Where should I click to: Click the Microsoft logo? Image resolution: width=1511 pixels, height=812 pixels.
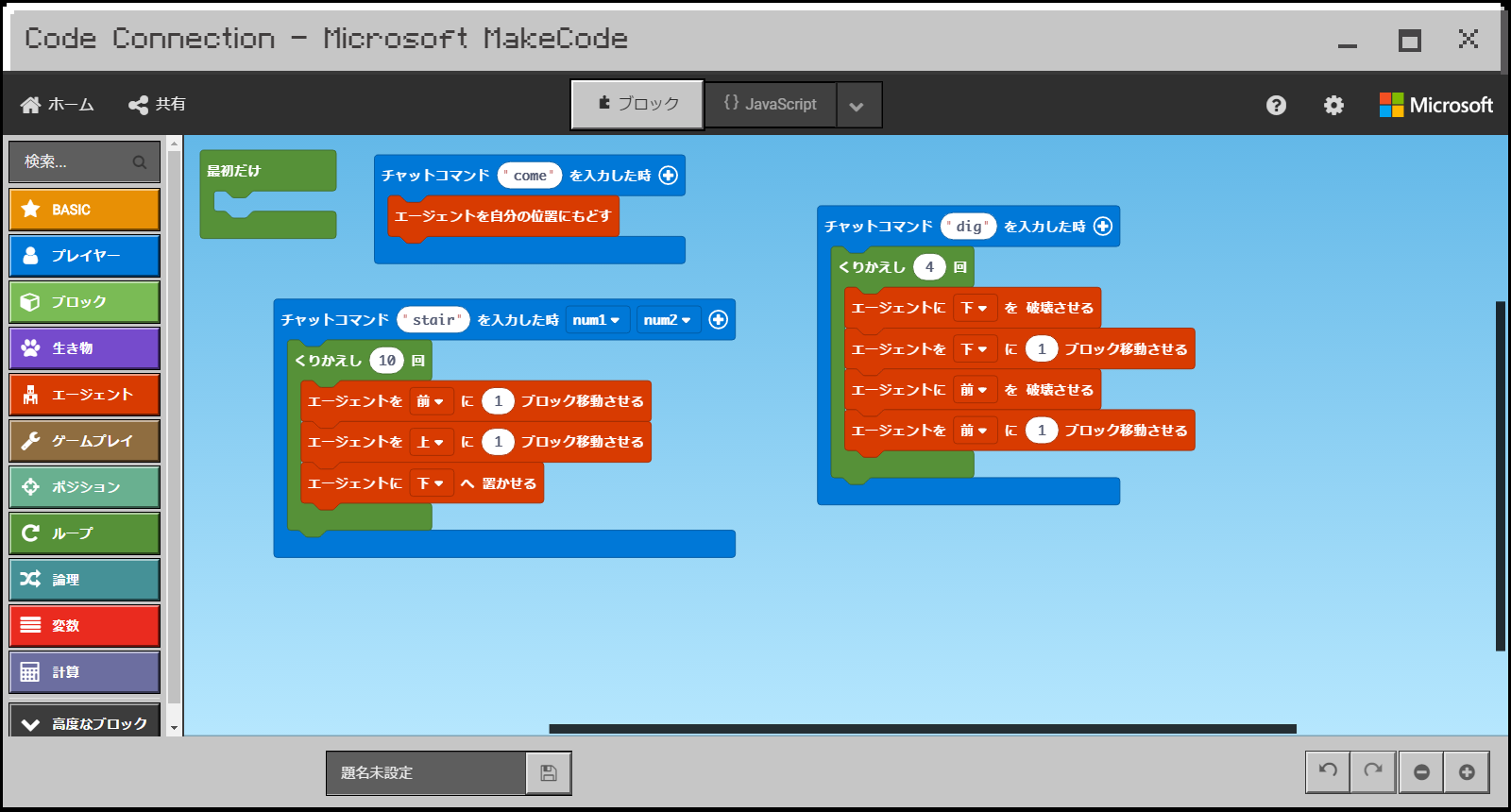(x=1436, y=105)
